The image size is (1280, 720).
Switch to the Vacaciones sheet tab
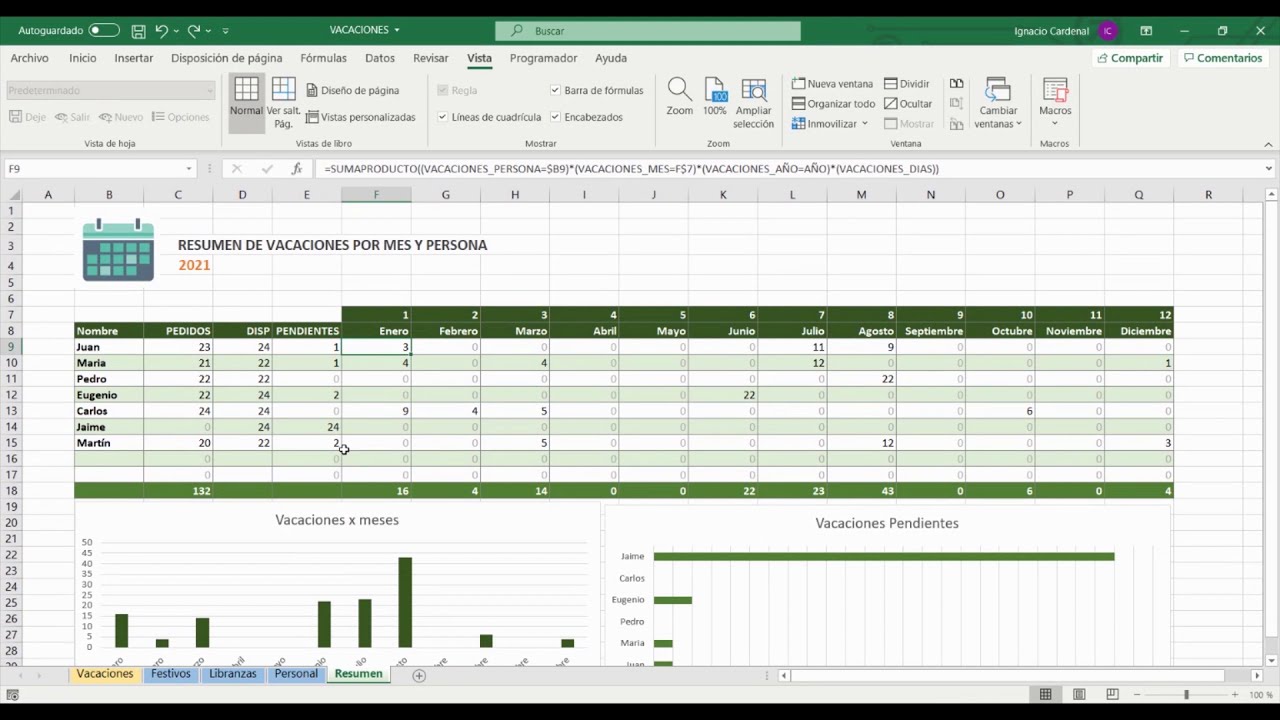click(x=105, y=674)
